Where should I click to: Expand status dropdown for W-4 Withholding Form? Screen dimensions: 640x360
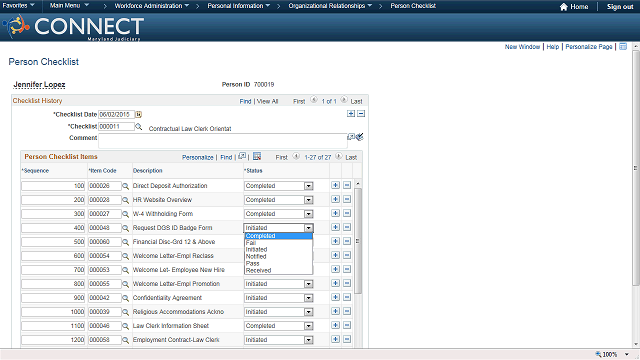tap(309, 214)
